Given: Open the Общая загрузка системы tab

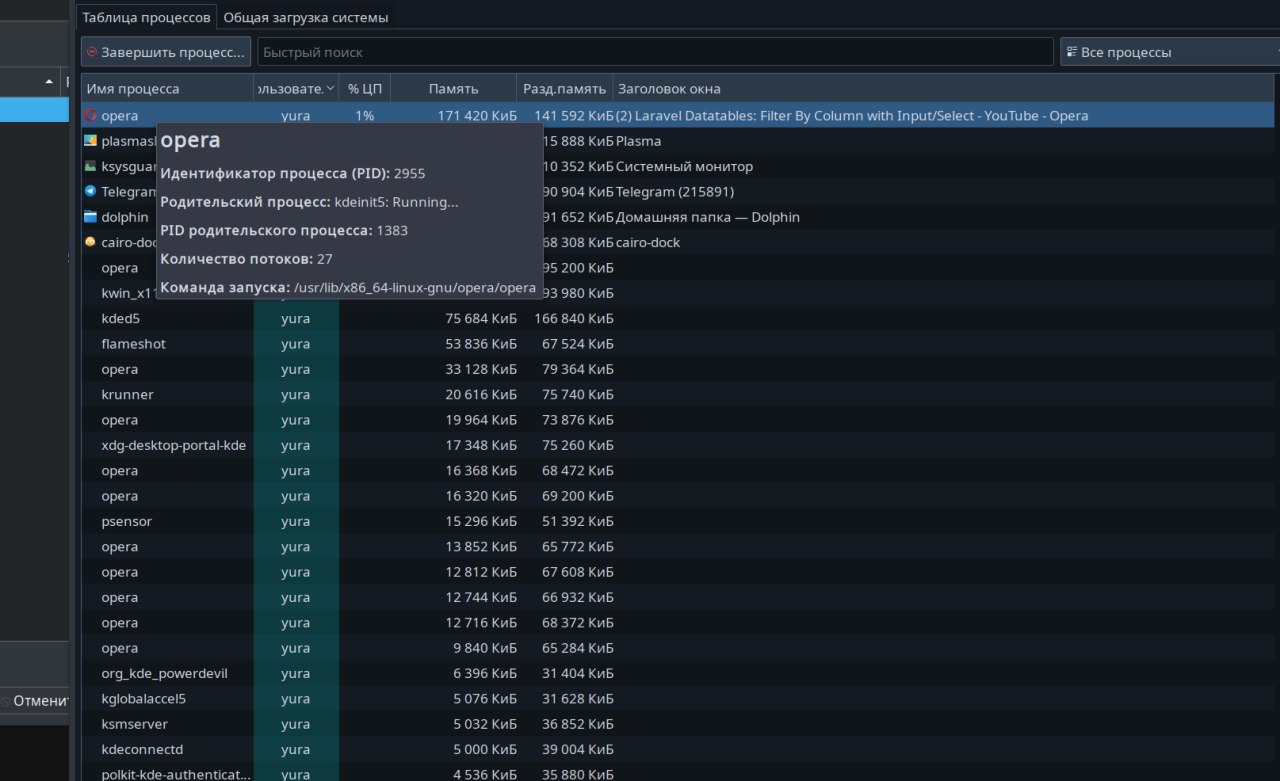Looking at the screenshot, I should click(306, 17).
